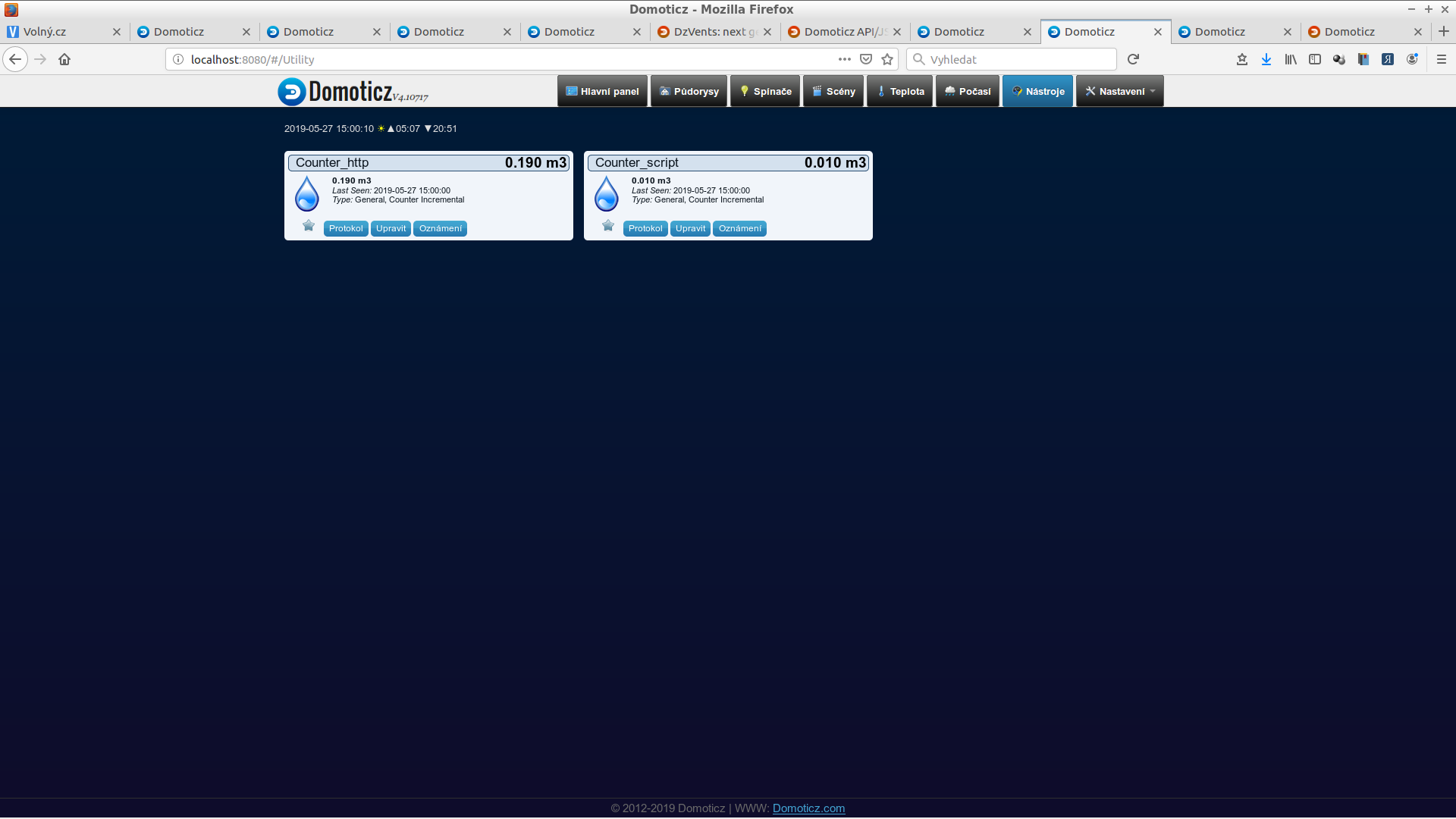Open the Hlavní panel dashboard tab
The width and height of the screenshot is (1456, 819).
(603, 91)
